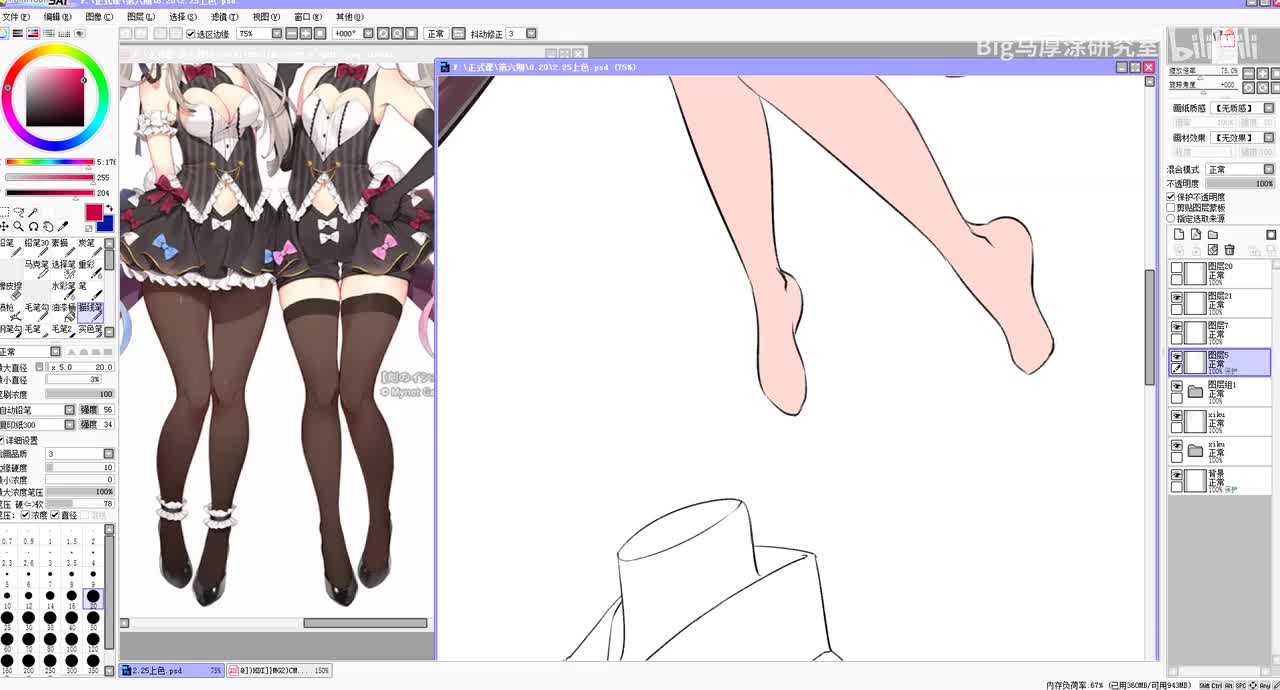Hide the 背景 layer eye icon
This screenshot has height=690, width=1280.
(x=1177, y=475)
